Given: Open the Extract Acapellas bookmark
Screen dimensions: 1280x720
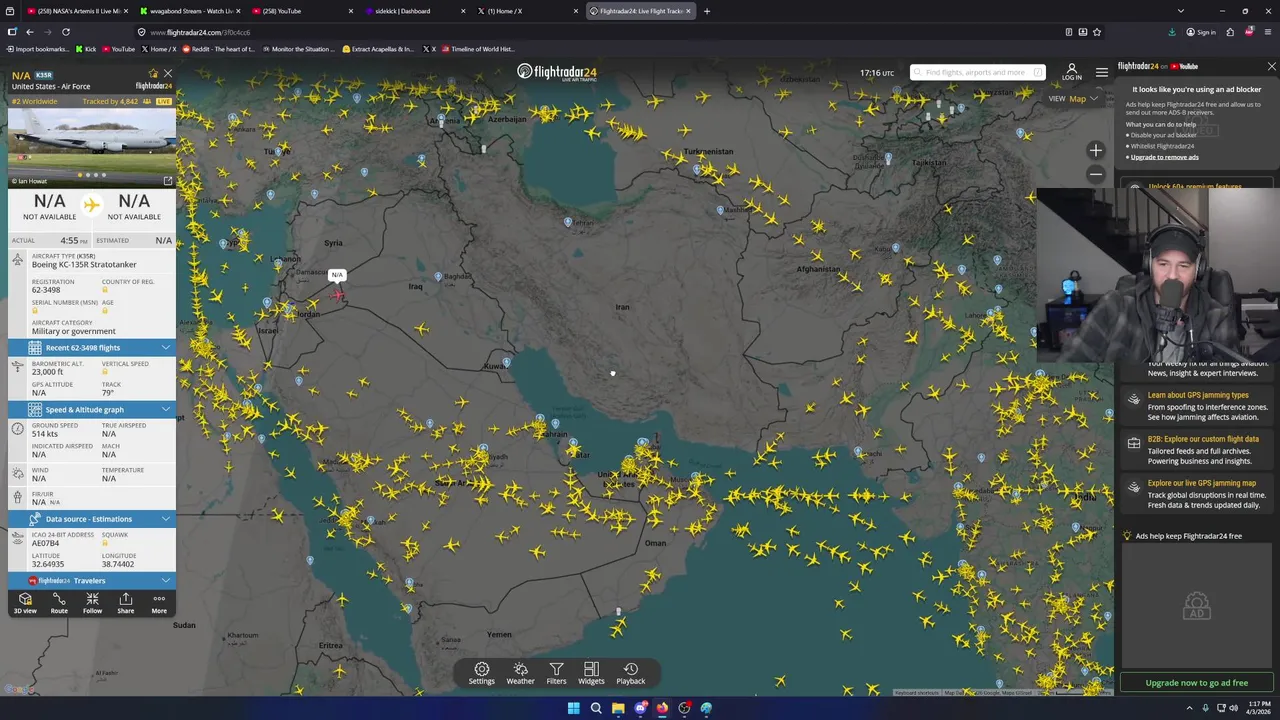Looking at the screenshot, I should [x=377, y=49].
